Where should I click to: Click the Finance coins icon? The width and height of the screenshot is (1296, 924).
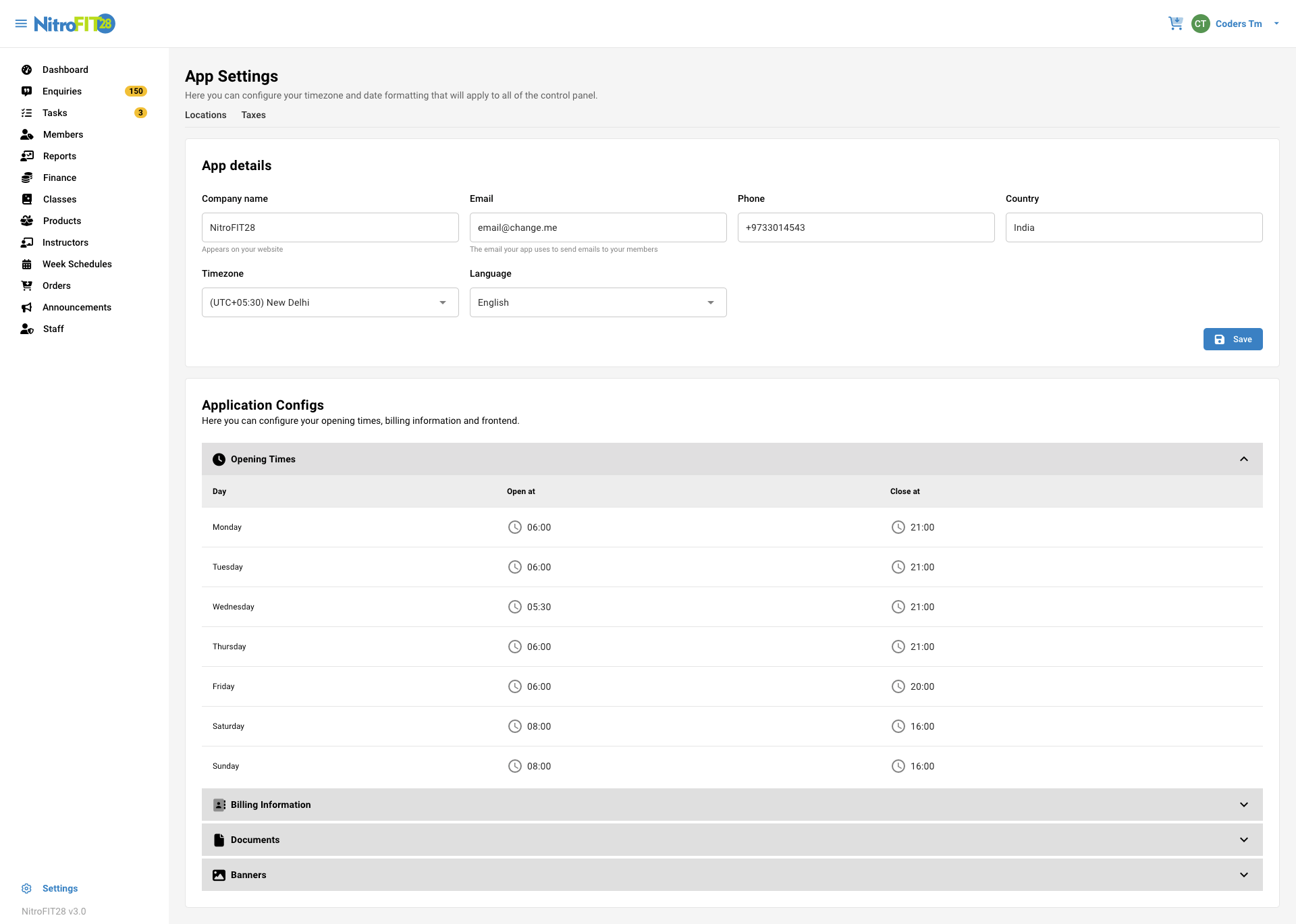[27, 178]
